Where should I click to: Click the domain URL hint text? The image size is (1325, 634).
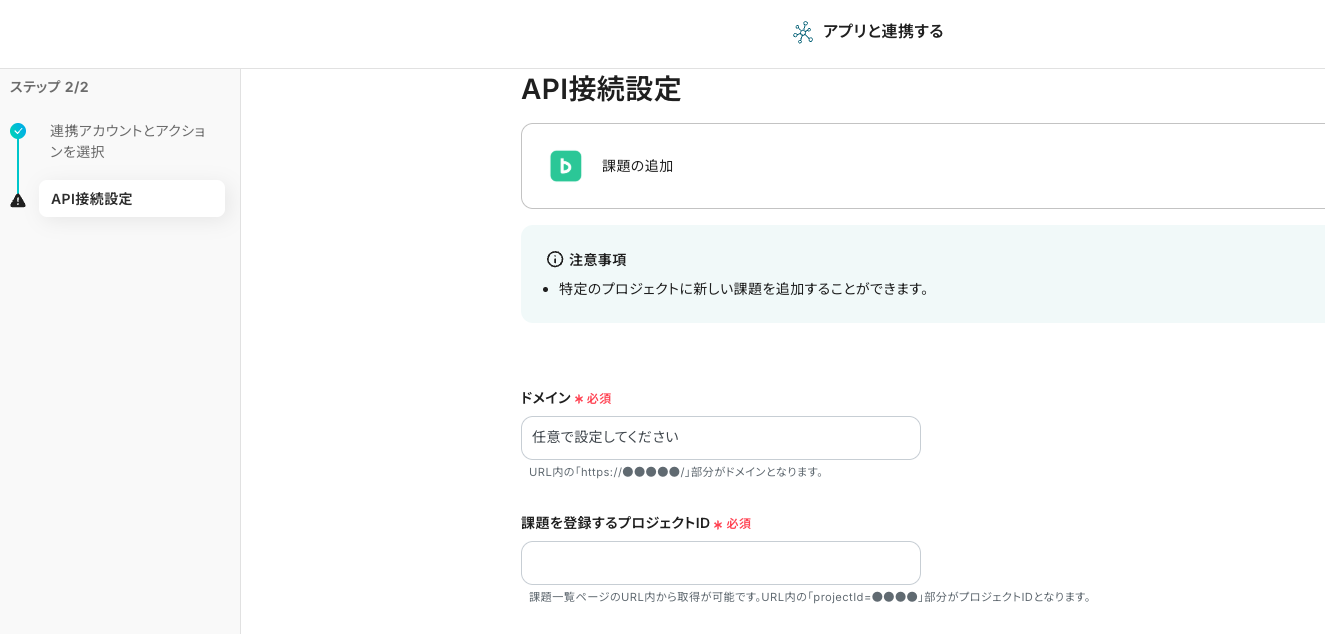(677, 472)
